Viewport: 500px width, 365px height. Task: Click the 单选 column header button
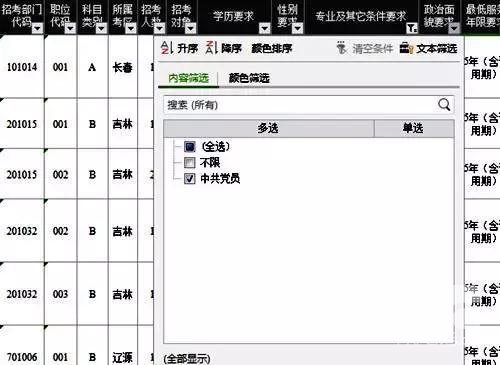(x=414, y=128)
